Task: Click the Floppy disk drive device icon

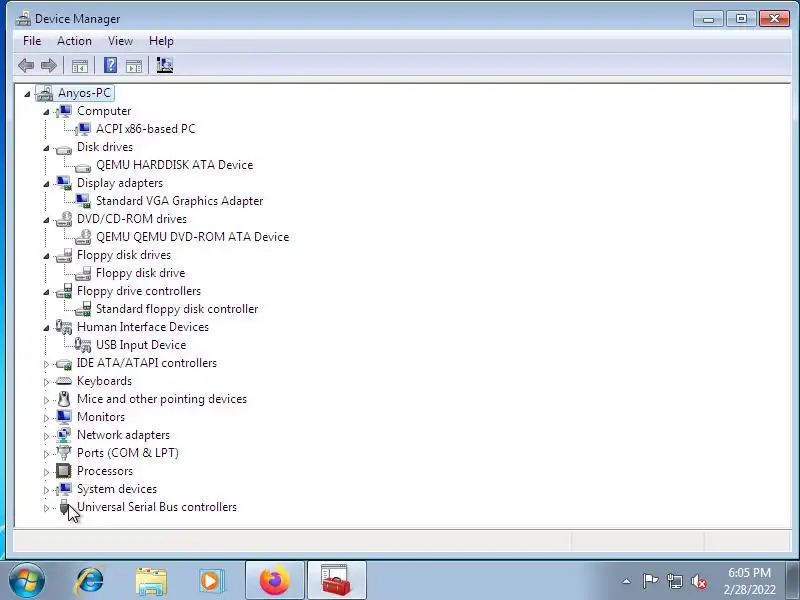Action: click(x=83, y=273)
